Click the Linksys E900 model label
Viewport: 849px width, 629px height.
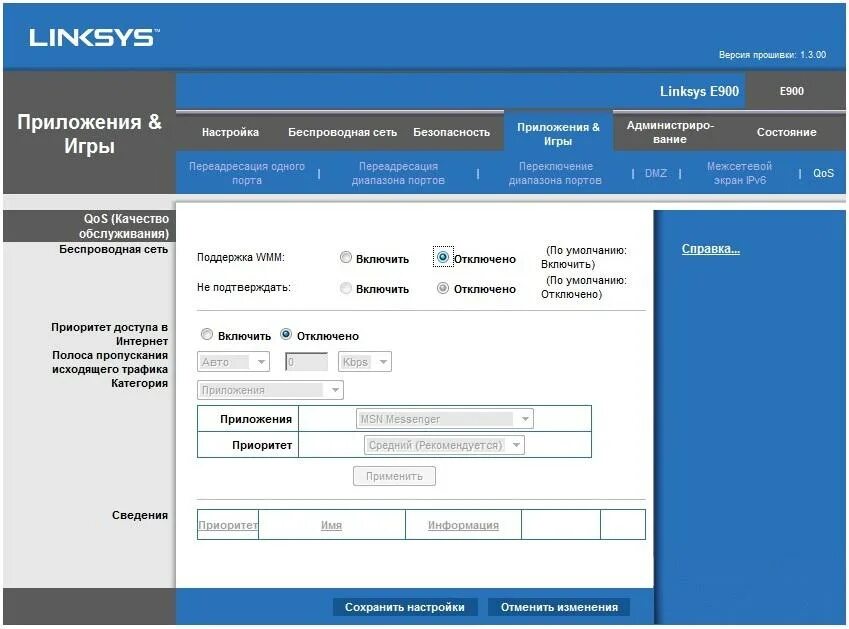(x=699, y=91)
